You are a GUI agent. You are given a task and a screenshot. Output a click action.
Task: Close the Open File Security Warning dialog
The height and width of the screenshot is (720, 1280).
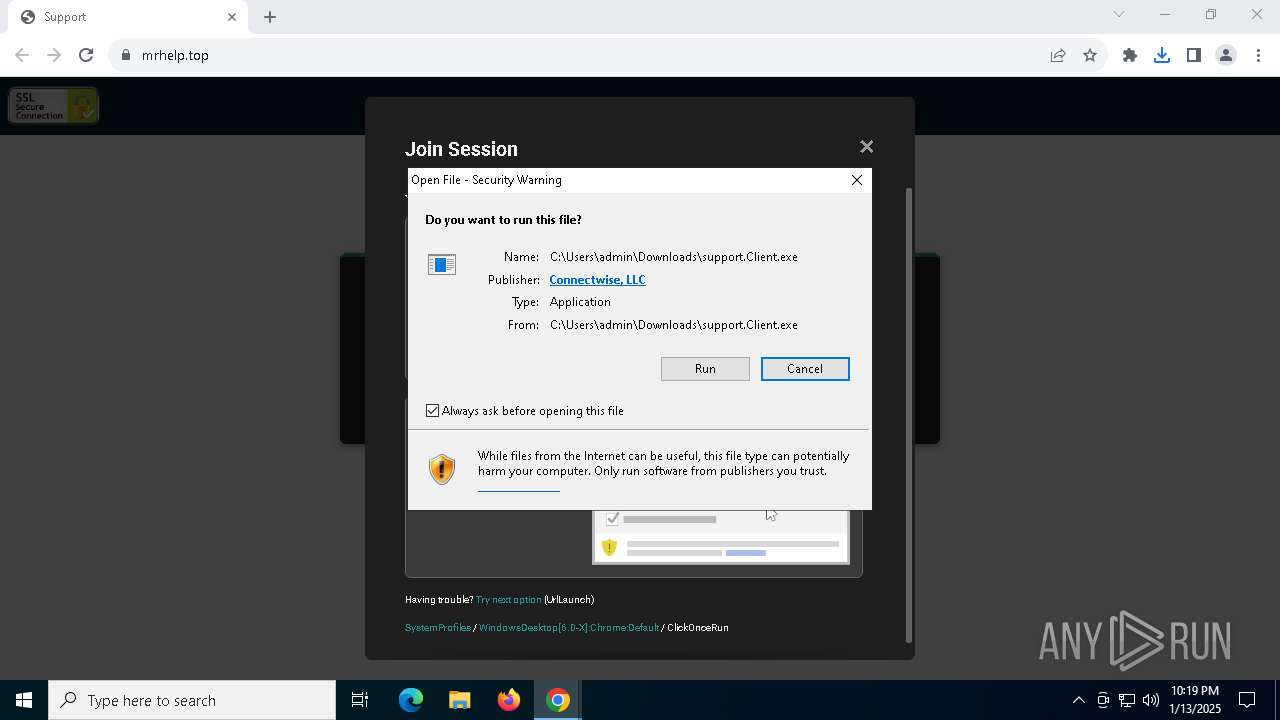coord(856,180)
